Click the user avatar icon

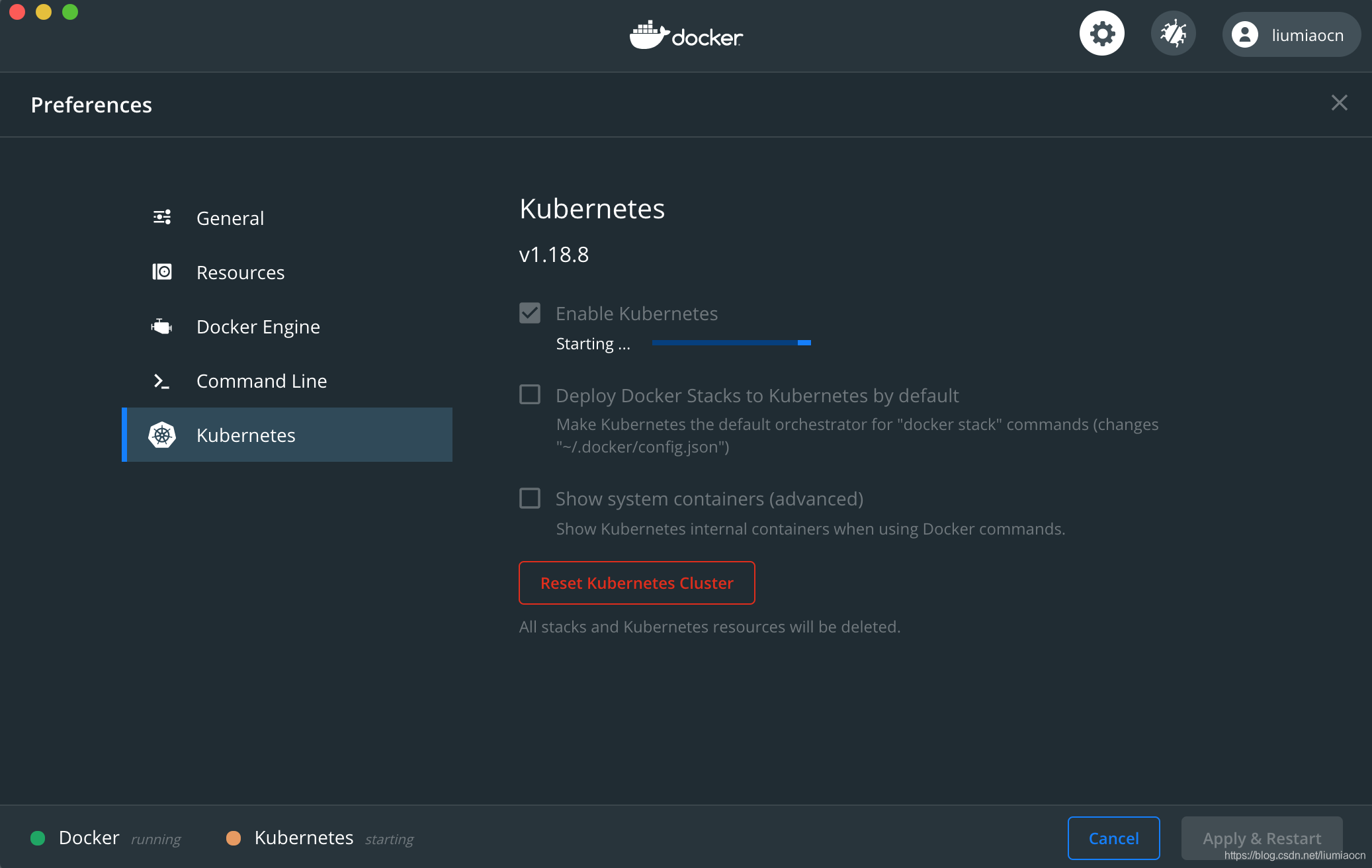point(1245,34)
